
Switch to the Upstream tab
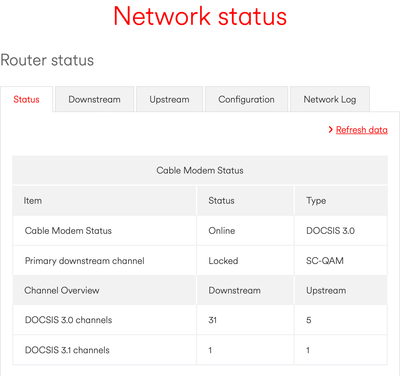click(169, 99)
